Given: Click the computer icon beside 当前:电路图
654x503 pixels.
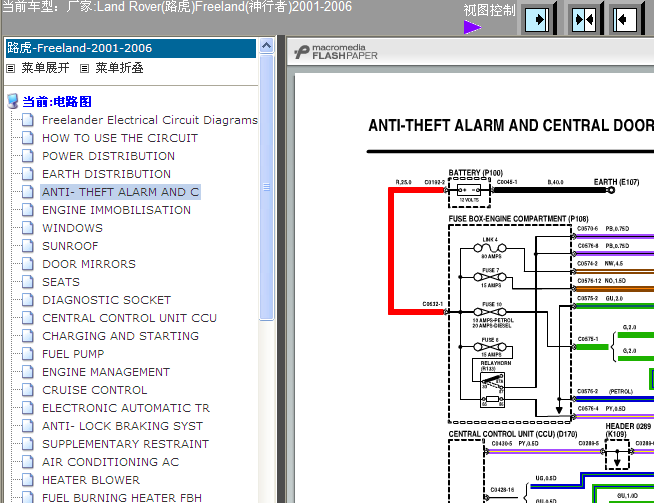Looking at the screenshot, I should [x=13, y=101].
